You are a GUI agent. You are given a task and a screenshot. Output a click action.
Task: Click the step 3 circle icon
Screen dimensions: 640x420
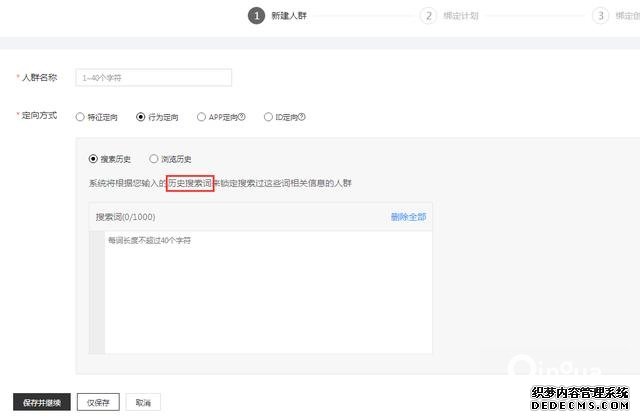pyautogui.click(x=600, y=15)
